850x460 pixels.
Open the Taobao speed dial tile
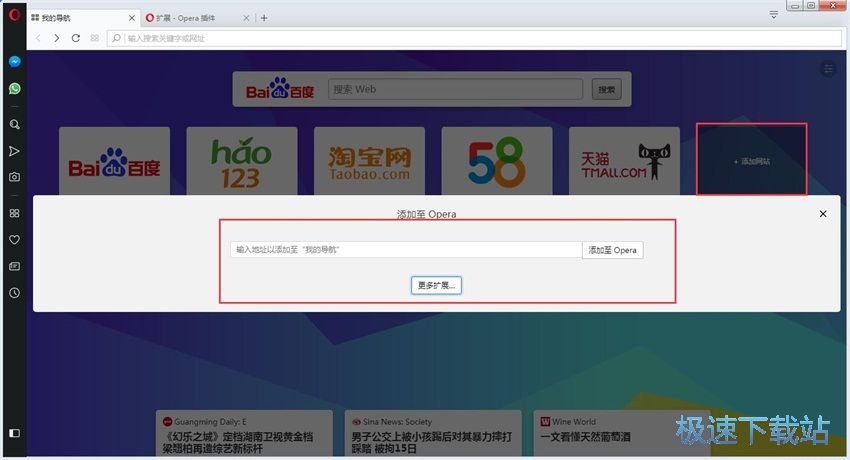point(369,161)
